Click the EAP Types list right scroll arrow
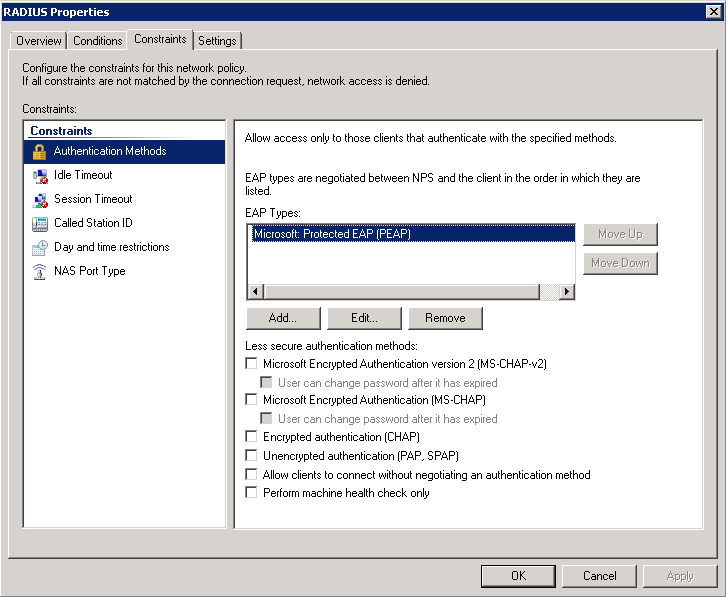 pos(567,291)
